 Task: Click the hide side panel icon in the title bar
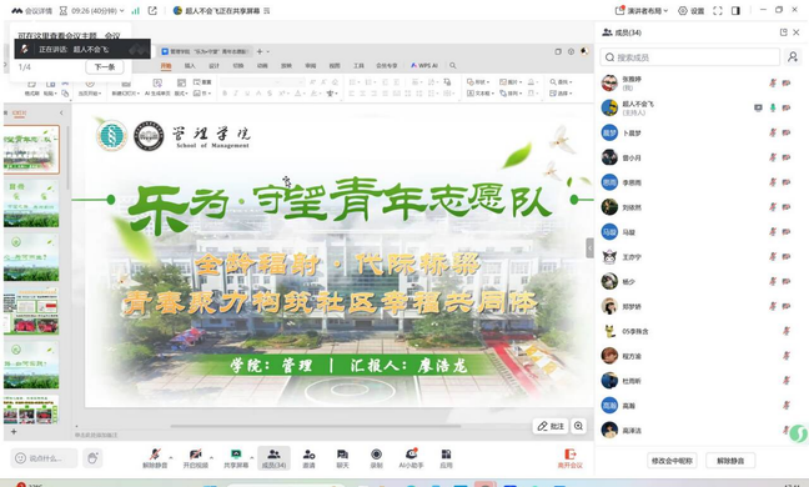point(736,10)
